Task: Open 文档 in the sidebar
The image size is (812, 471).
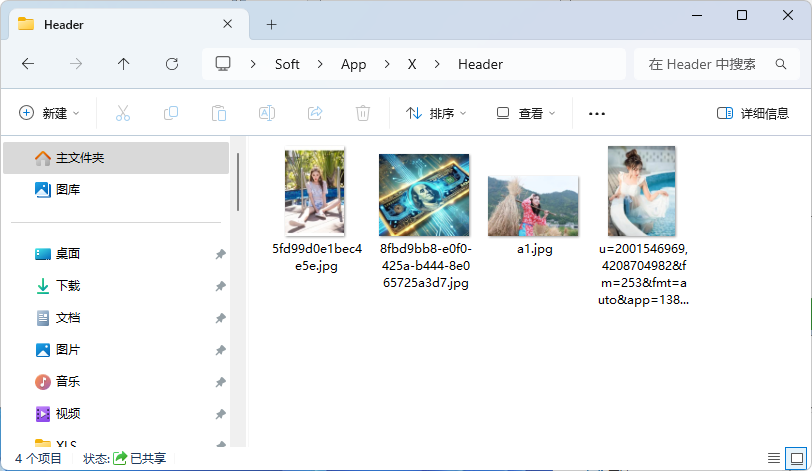Action: 116,318
